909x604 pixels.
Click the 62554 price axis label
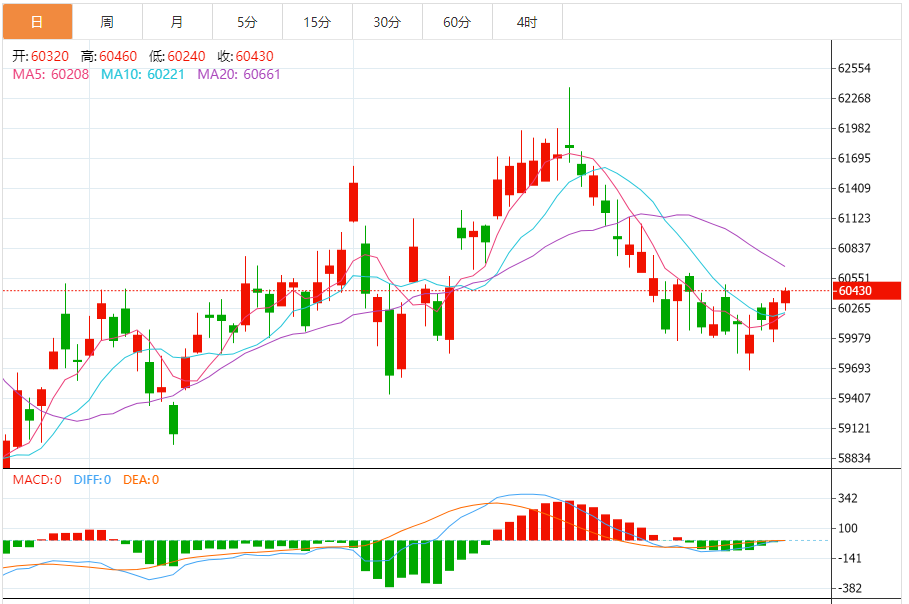point(855,68)
